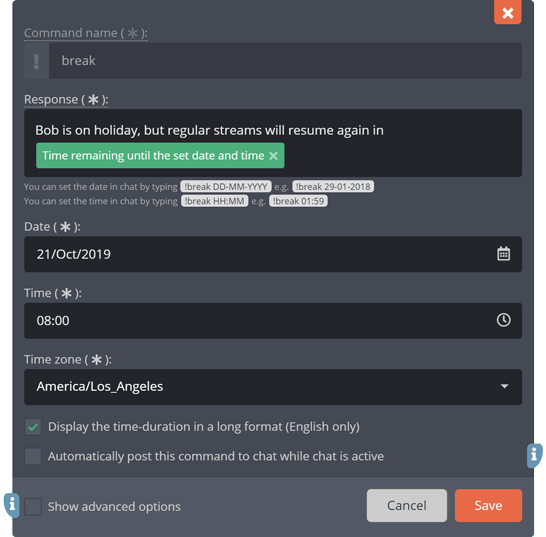Close the dialog with the orange X
Viewport: 546px width, 537px height.
point(507,13)
